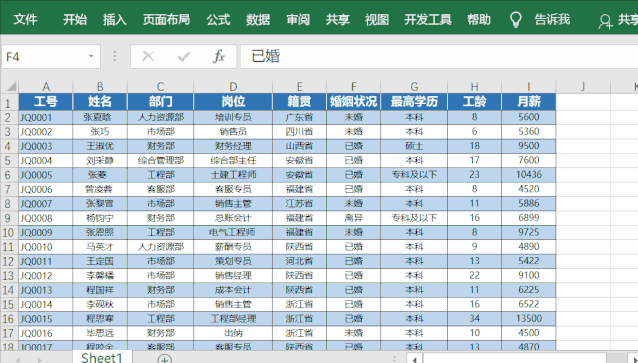The image size is (638, 363).
Task: Open the 数据 ribbon tab
Action: point(258,19)
